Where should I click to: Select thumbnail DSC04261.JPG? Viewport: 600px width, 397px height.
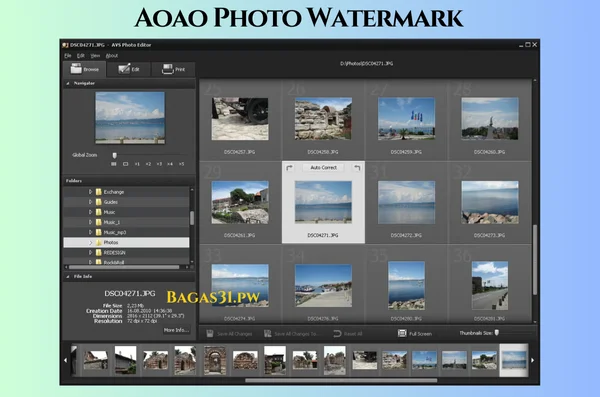[240, 202]
